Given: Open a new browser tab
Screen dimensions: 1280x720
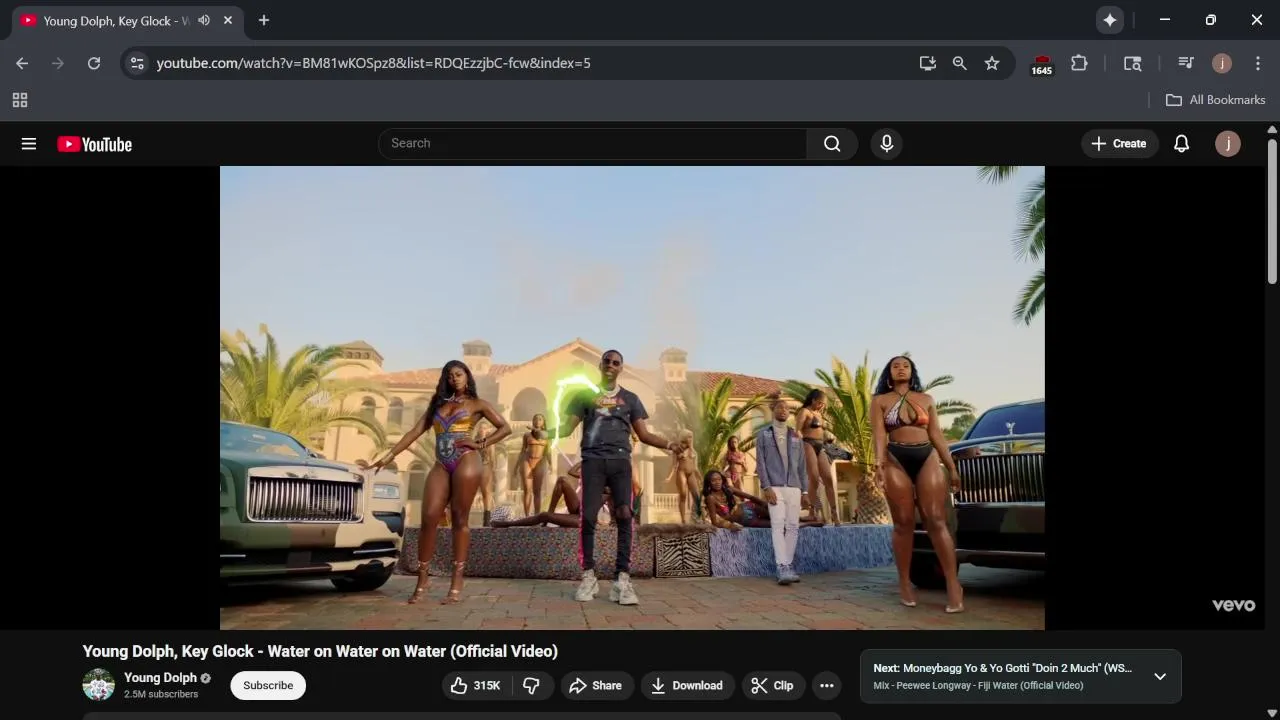Looking at the screenshot, I should [264, 20].
